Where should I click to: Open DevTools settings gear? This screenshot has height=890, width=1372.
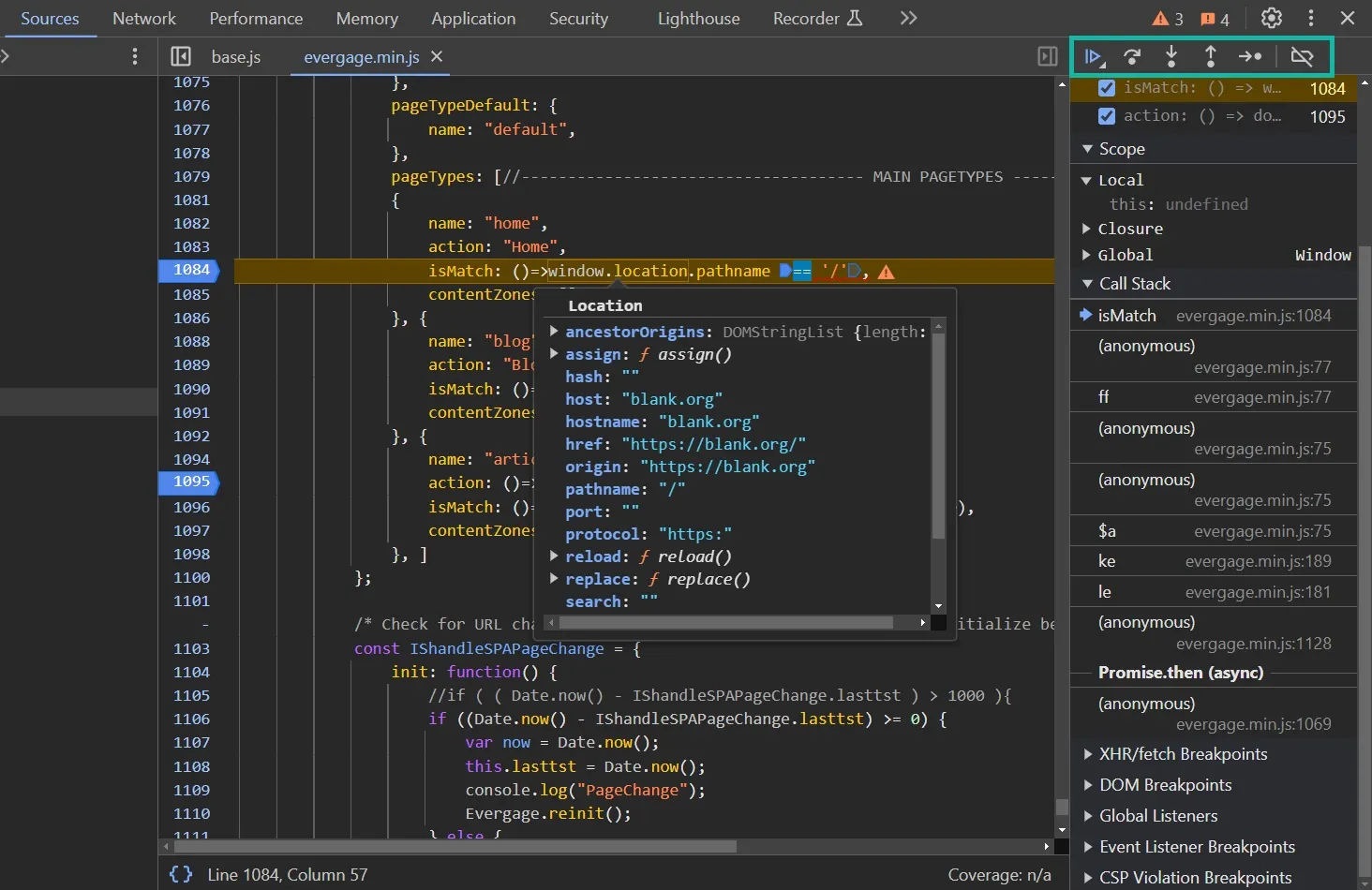coord(1272,18)
